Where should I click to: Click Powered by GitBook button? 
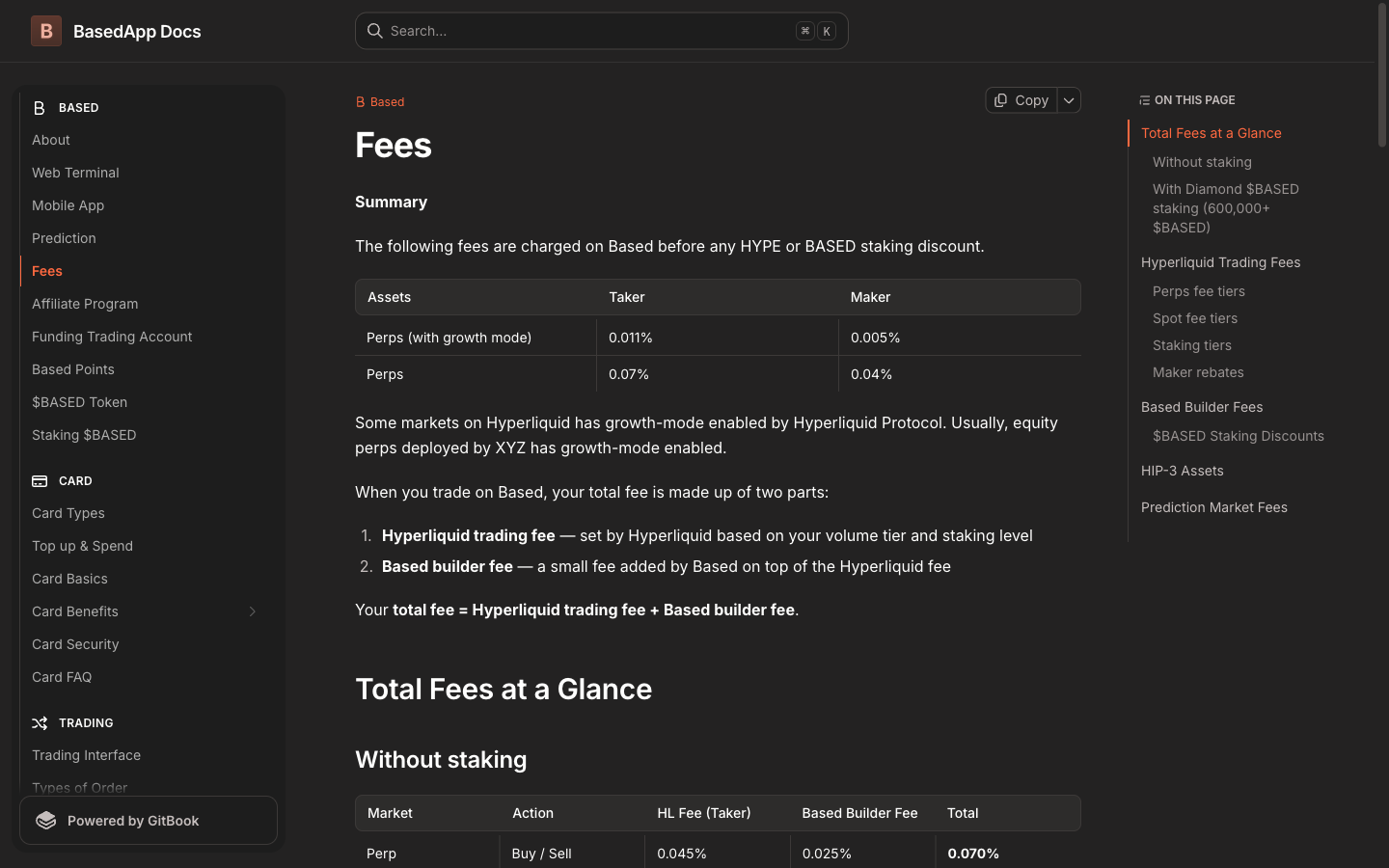click(x=149, y=821)
